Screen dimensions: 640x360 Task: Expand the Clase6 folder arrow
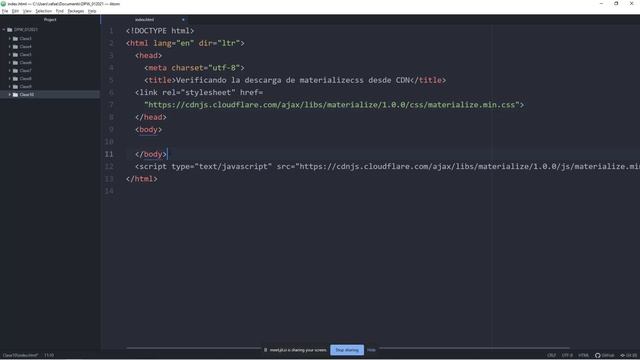(x=9, y=63)
